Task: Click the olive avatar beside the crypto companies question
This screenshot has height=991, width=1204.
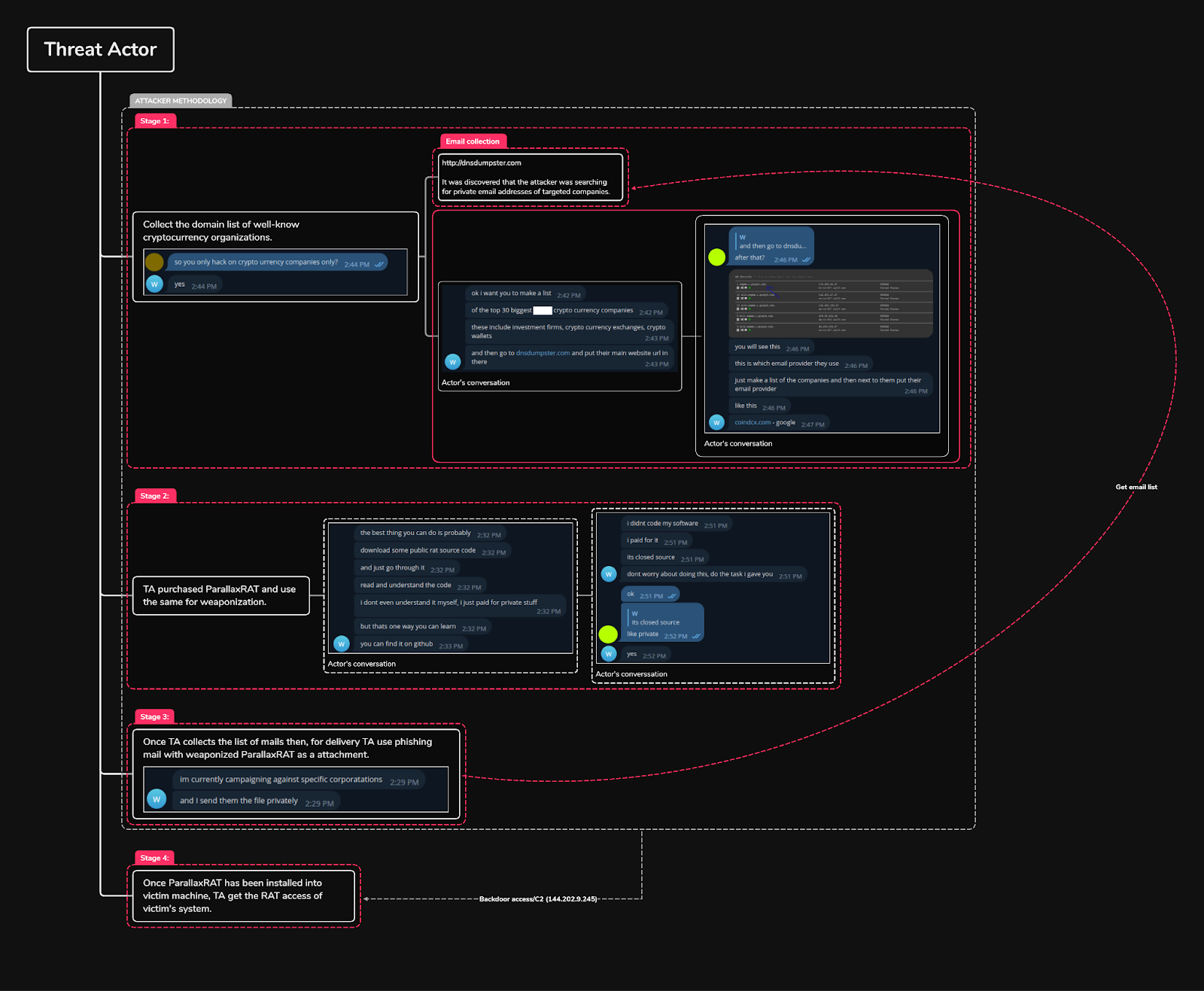Action: pyautogui.click(x=154, y=262)
